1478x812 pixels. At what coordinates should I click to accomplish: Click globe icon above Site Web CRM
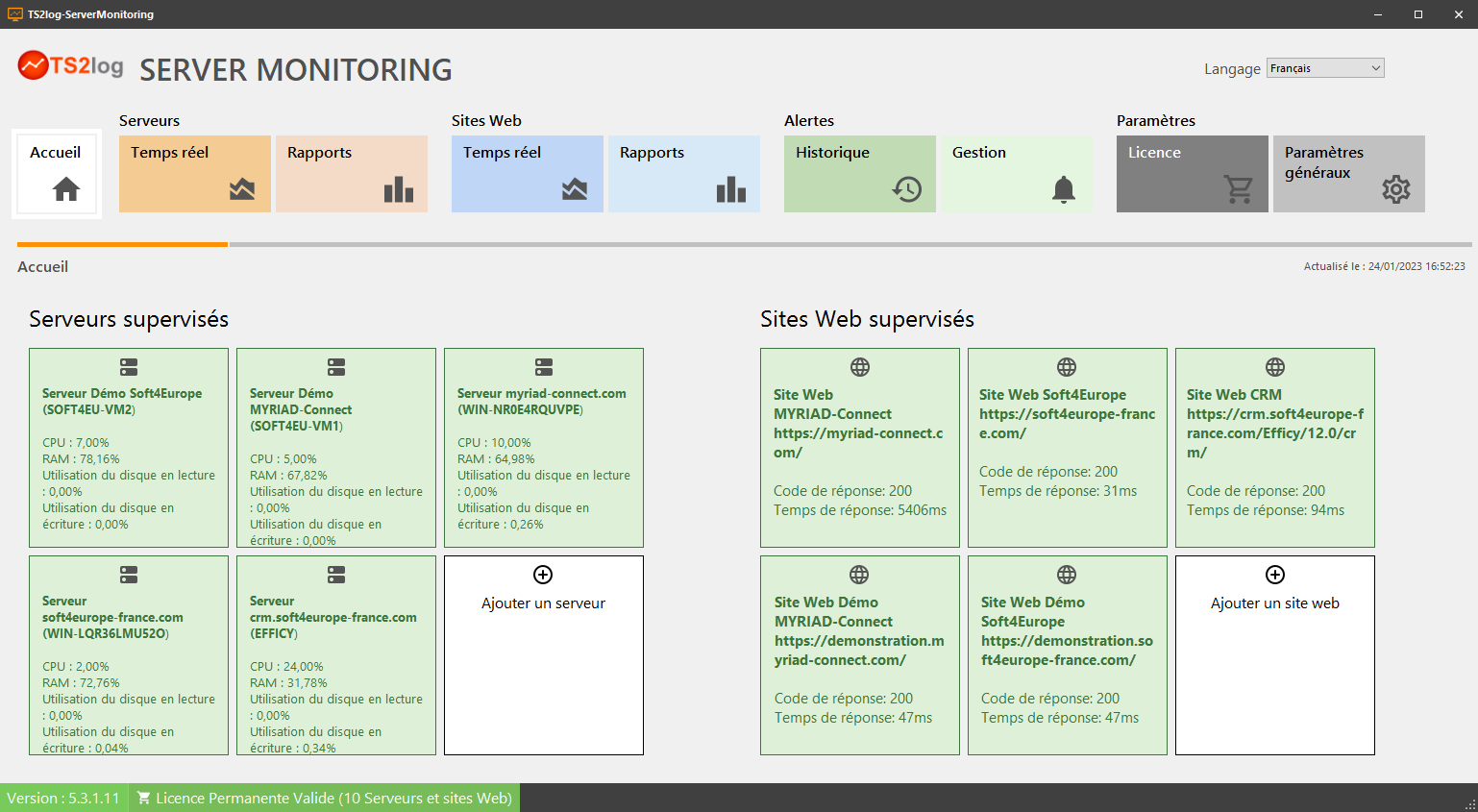[x=1275, y=367]
